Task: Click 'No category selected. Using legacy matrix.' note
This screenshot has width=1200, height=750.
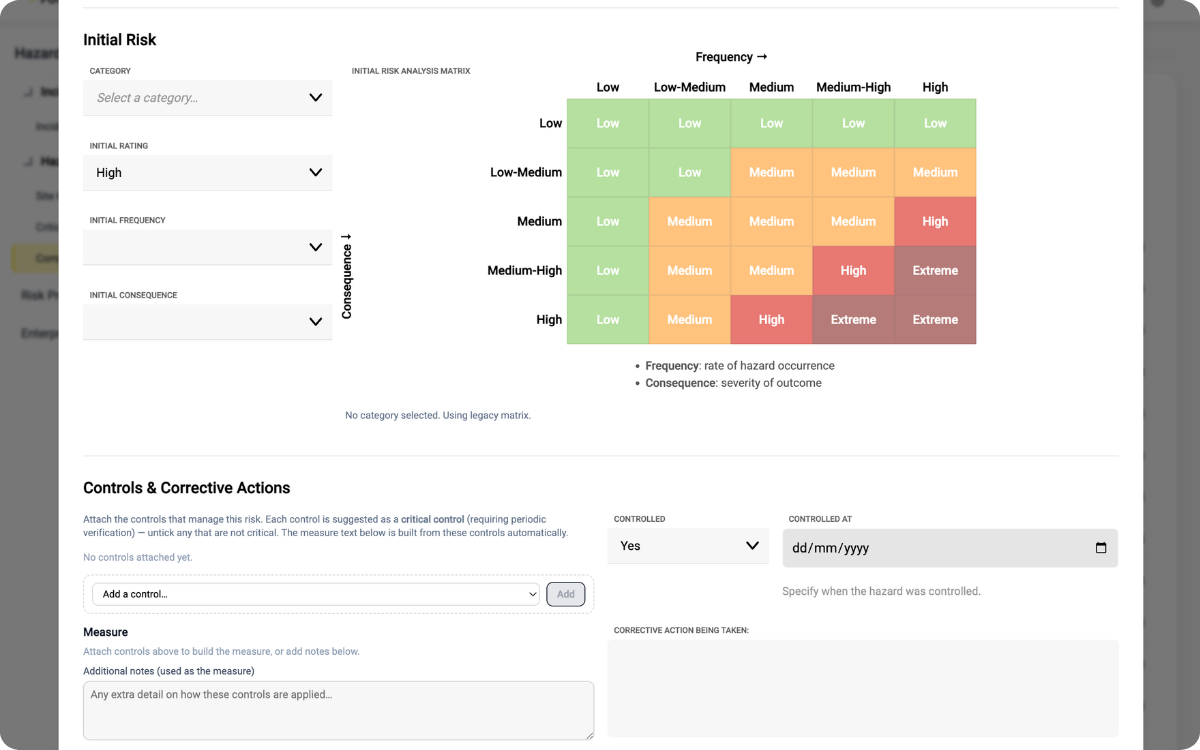Action: pos(438,415)
